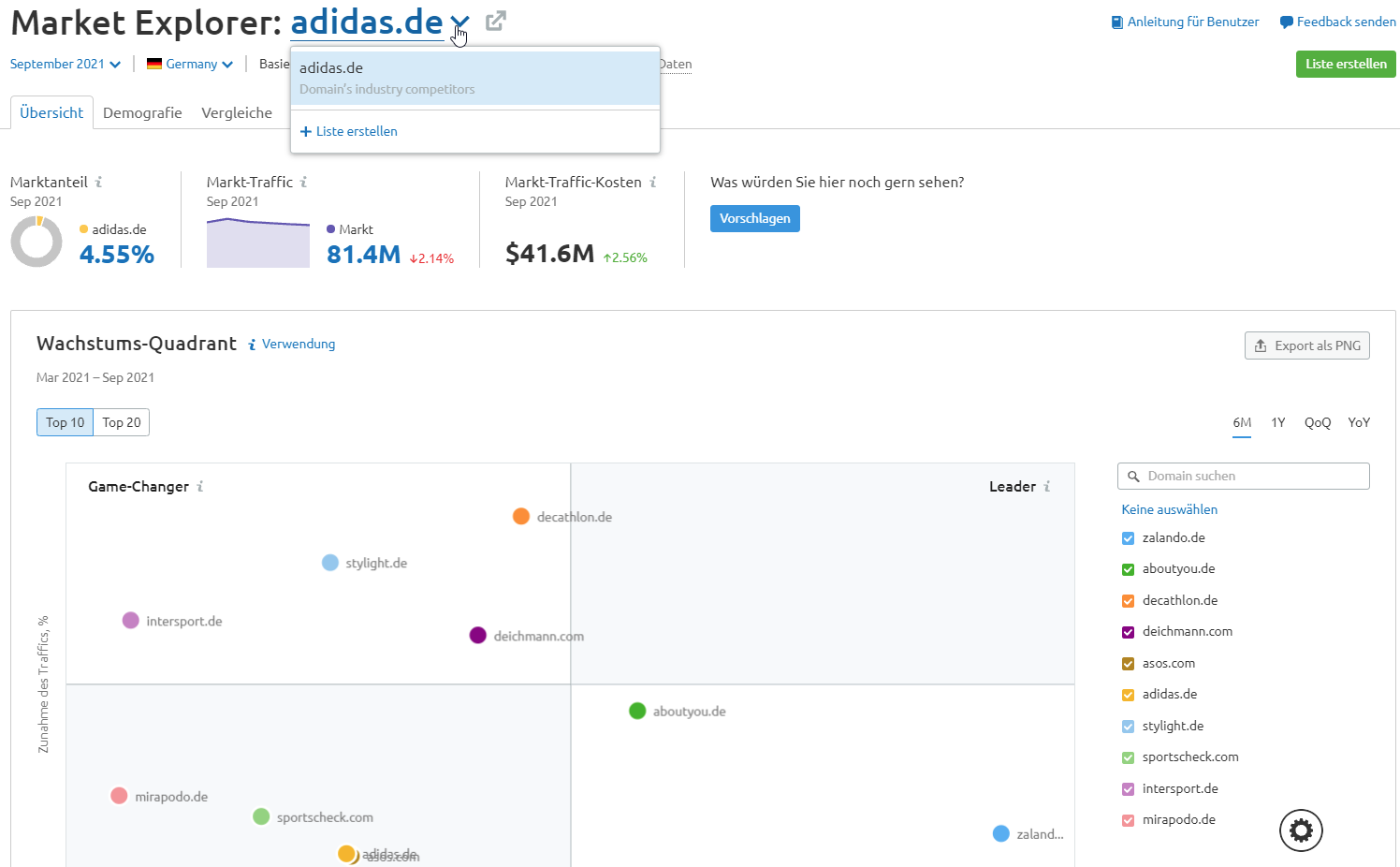Click the green Liste erstellen button
This screenshot has height=867, width=1400.
click(1345, 64)
